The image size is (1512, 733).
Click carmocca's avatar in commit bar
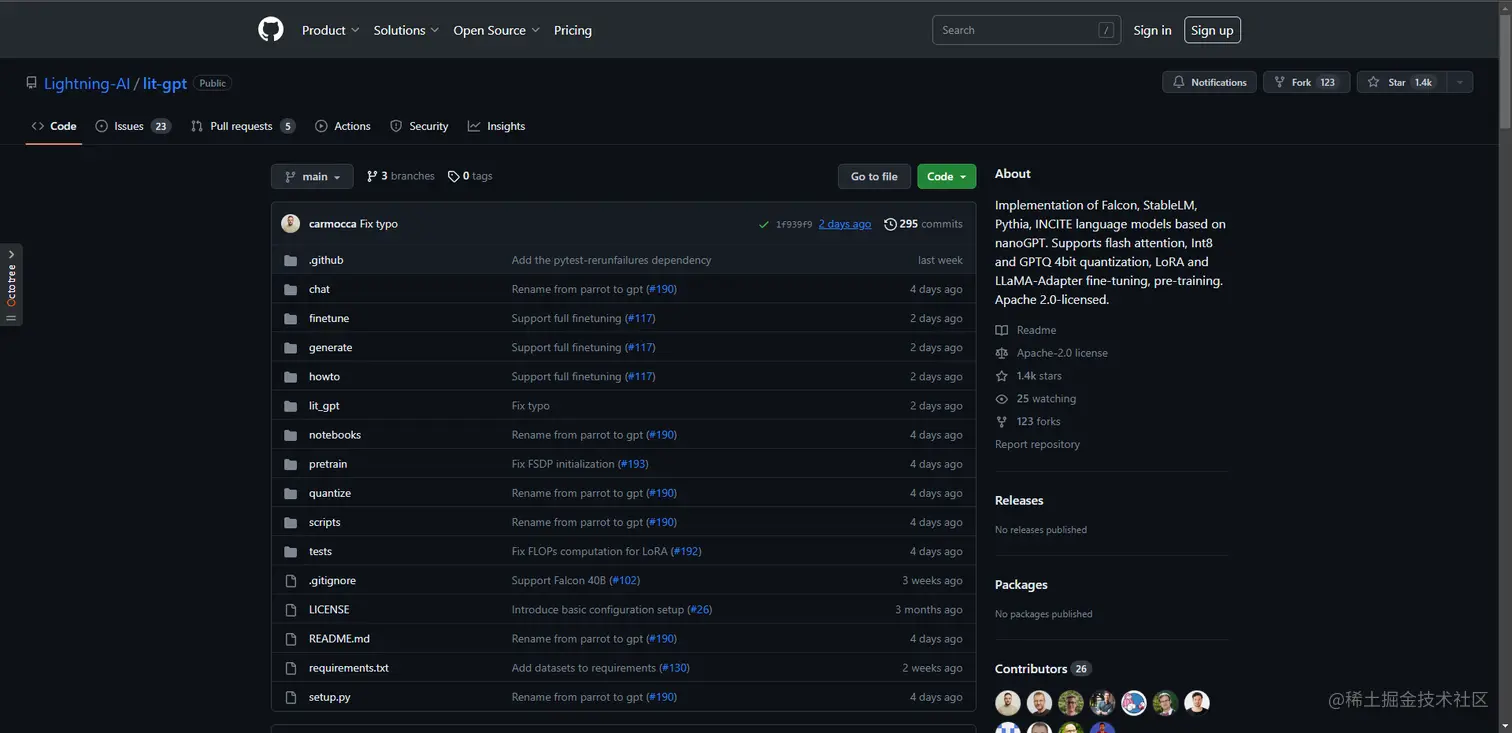(291, 224)
